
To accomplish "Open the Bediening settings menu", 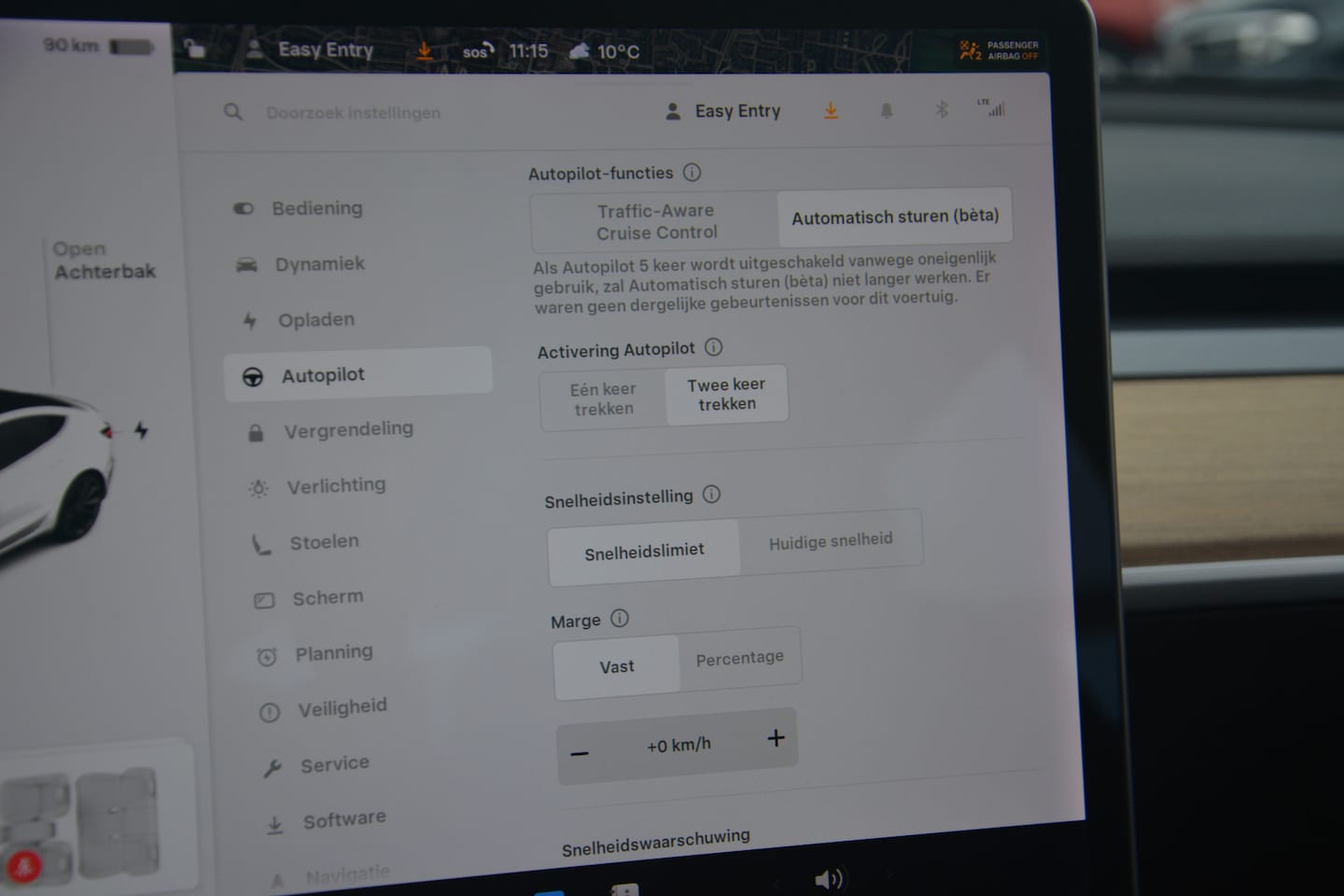I will click(316, 208).
